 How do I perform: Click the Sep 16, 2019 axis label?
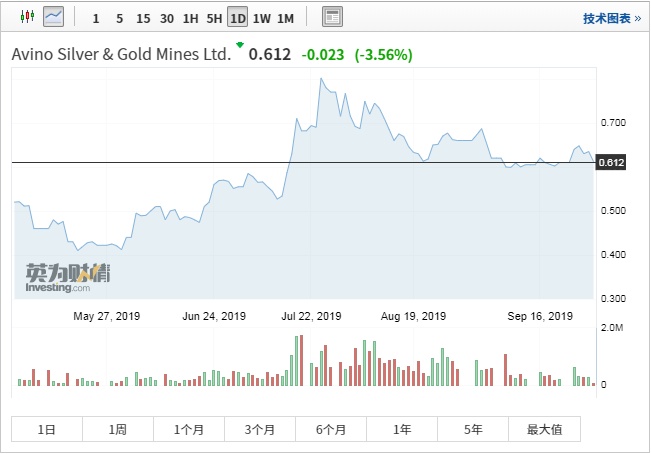click(x=540, y=316)
